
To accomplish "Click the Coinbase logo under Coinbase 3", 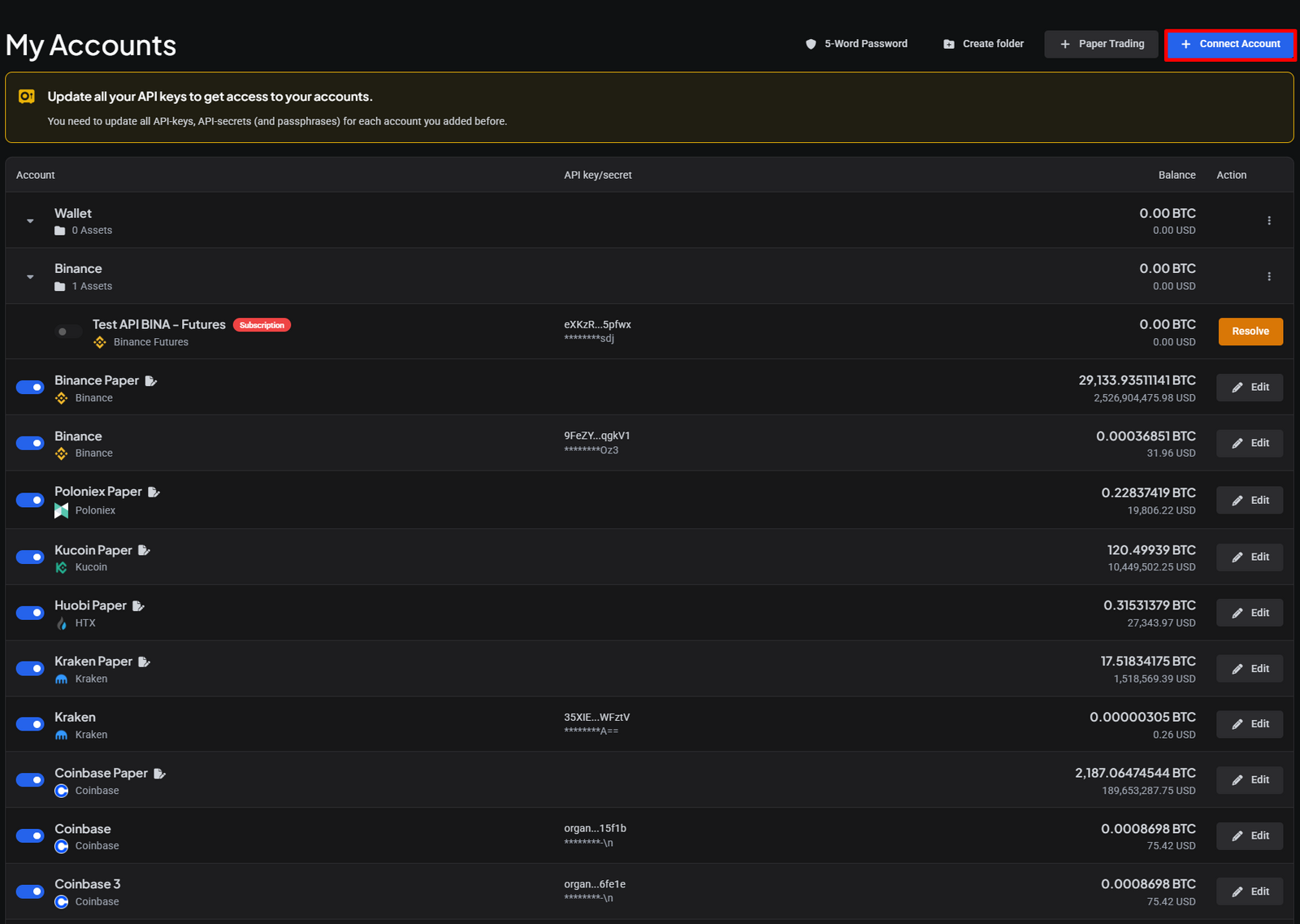I will pyautogui.click(x=61, y=902).
